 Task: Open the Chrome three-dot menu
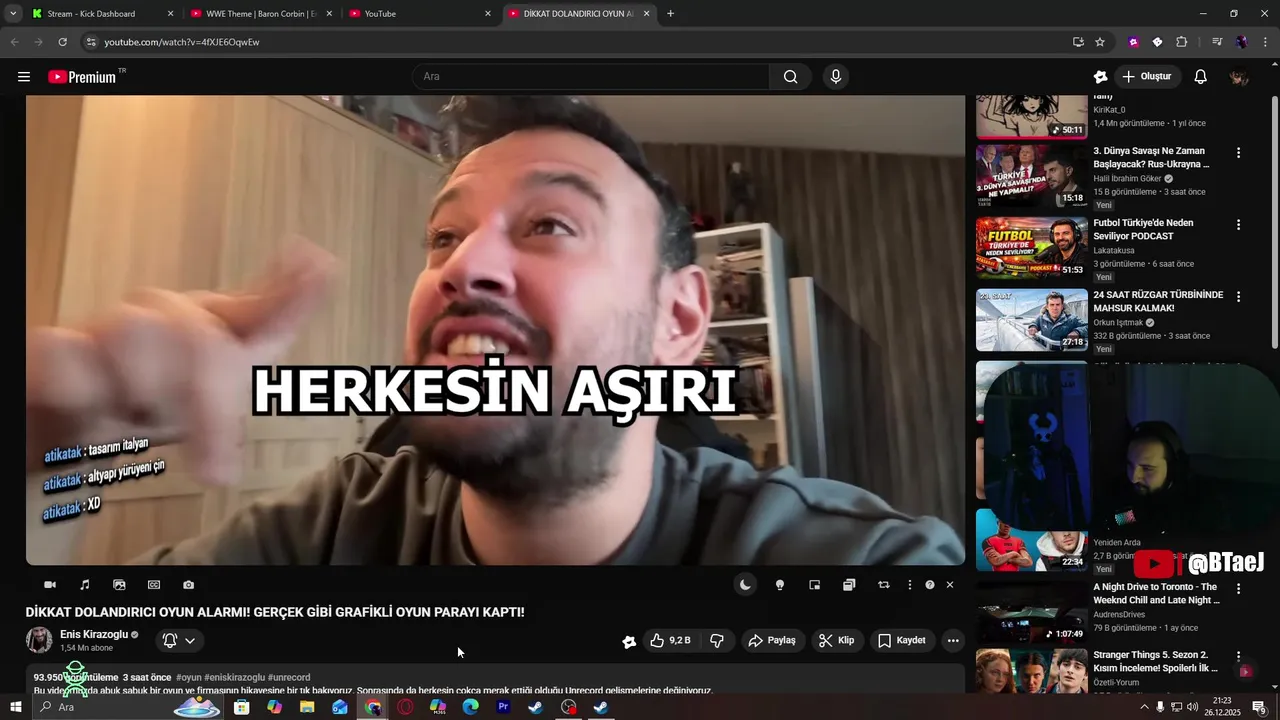tap(1263, 42)
